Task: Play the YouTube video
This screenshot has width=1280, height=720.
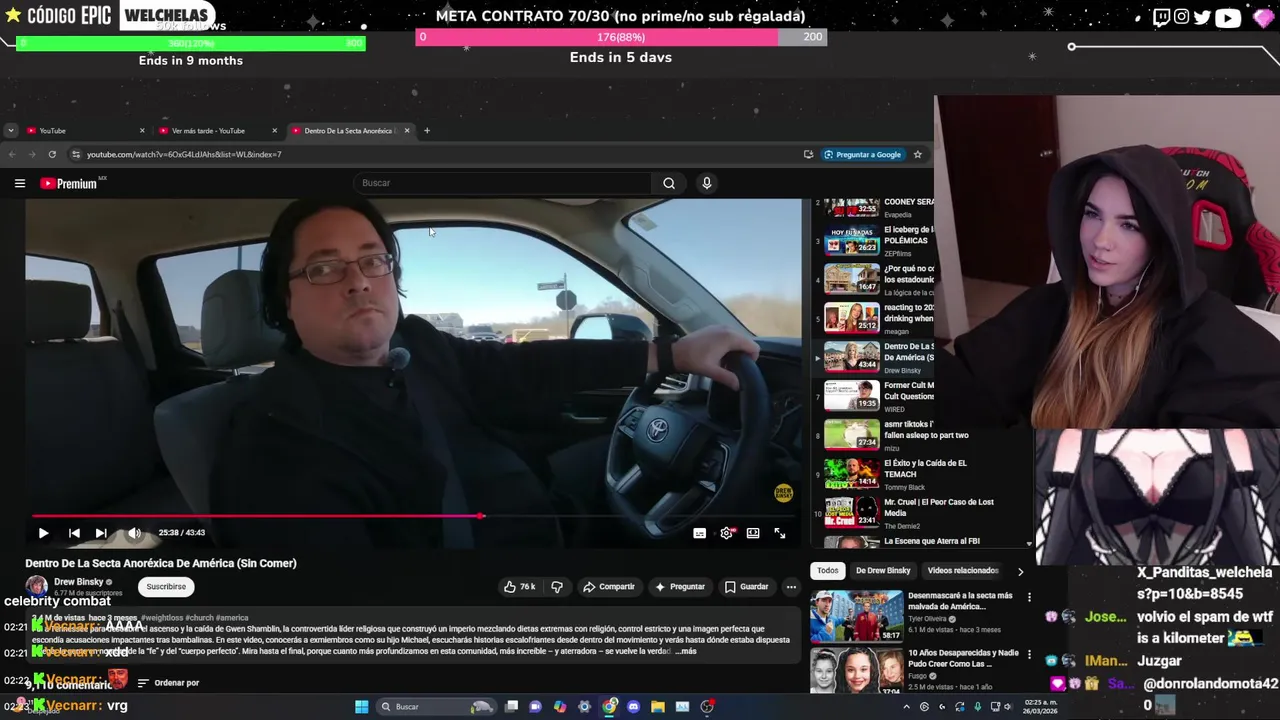Action: click(43, 533)
